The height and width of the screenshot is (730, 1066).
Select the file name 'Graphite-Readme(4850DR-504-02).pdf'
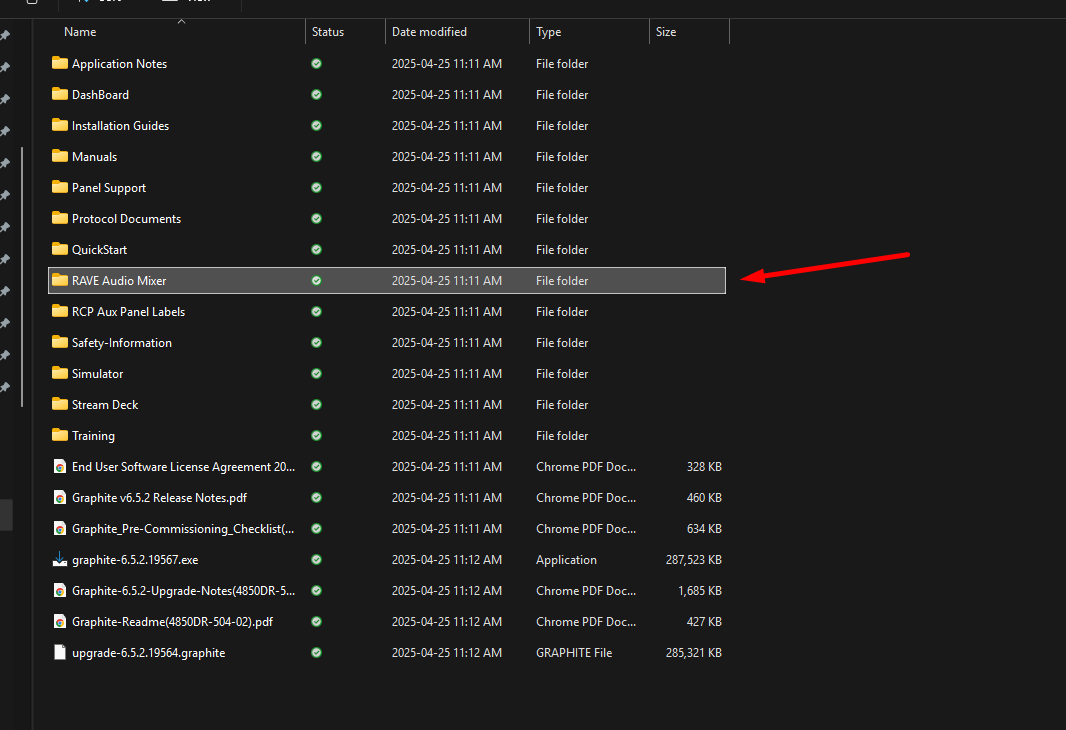[173, 621]
